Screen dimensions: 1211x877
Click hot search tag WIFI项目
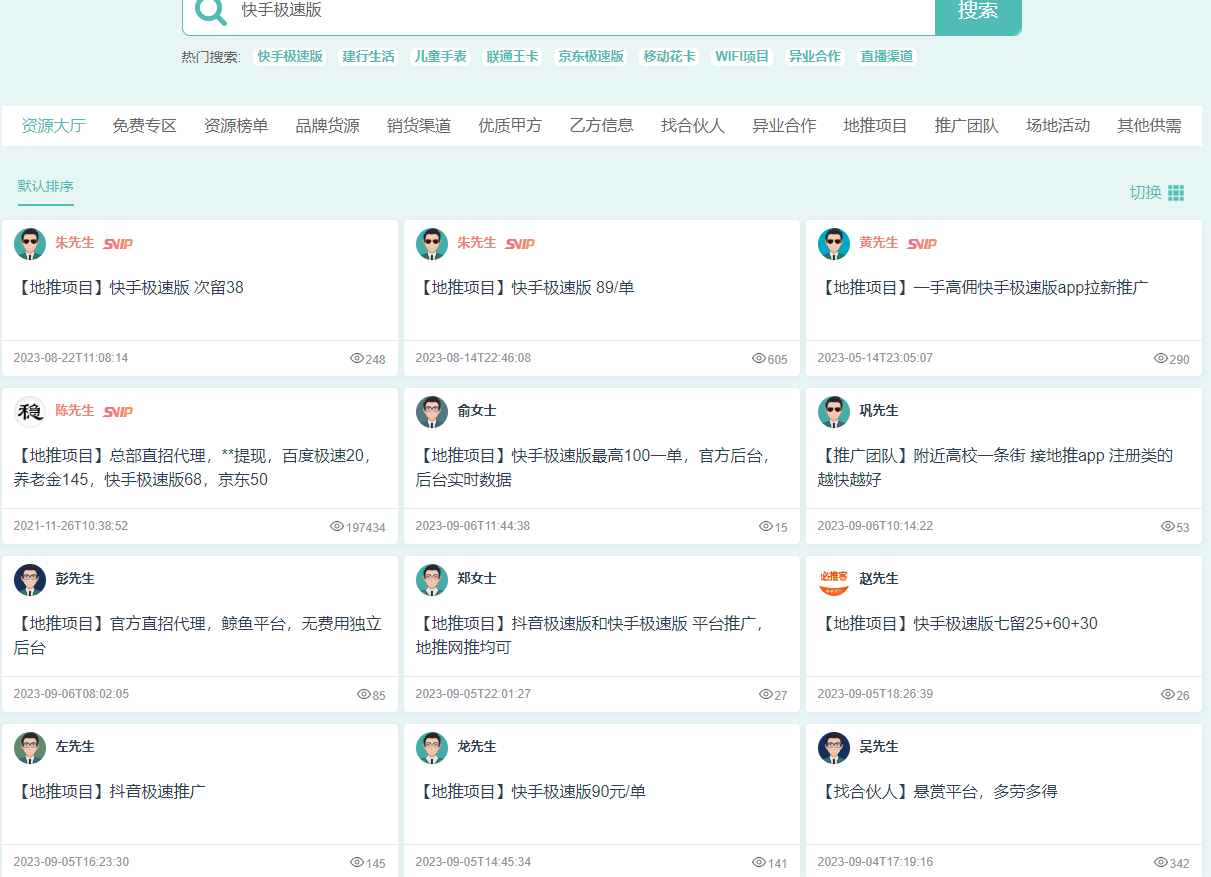742,57
